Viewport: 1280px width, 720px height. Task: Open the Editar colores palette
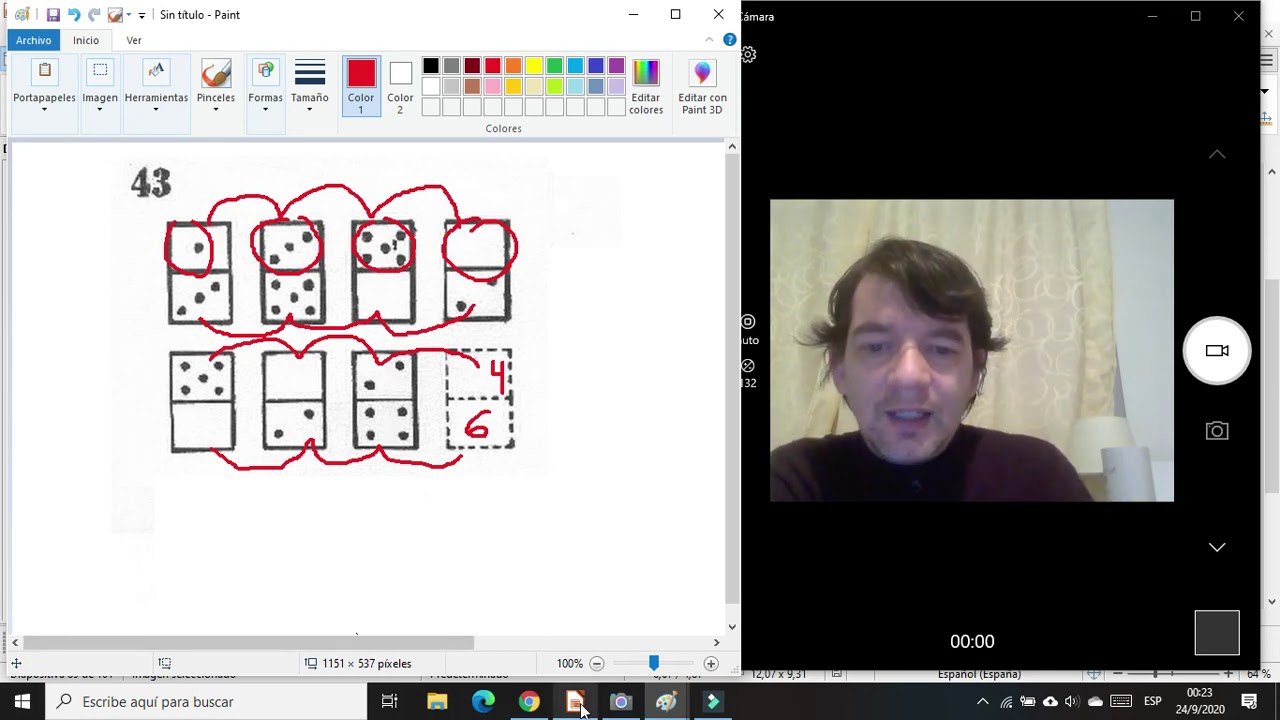tap(646, 87)
